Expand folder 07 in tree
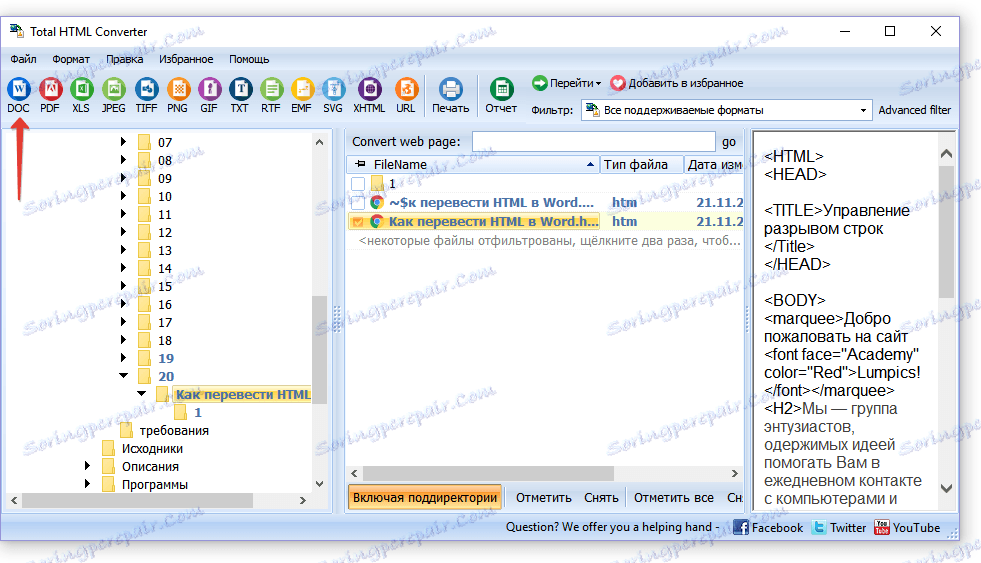This screenshot has width=981, height=563. 123,142
